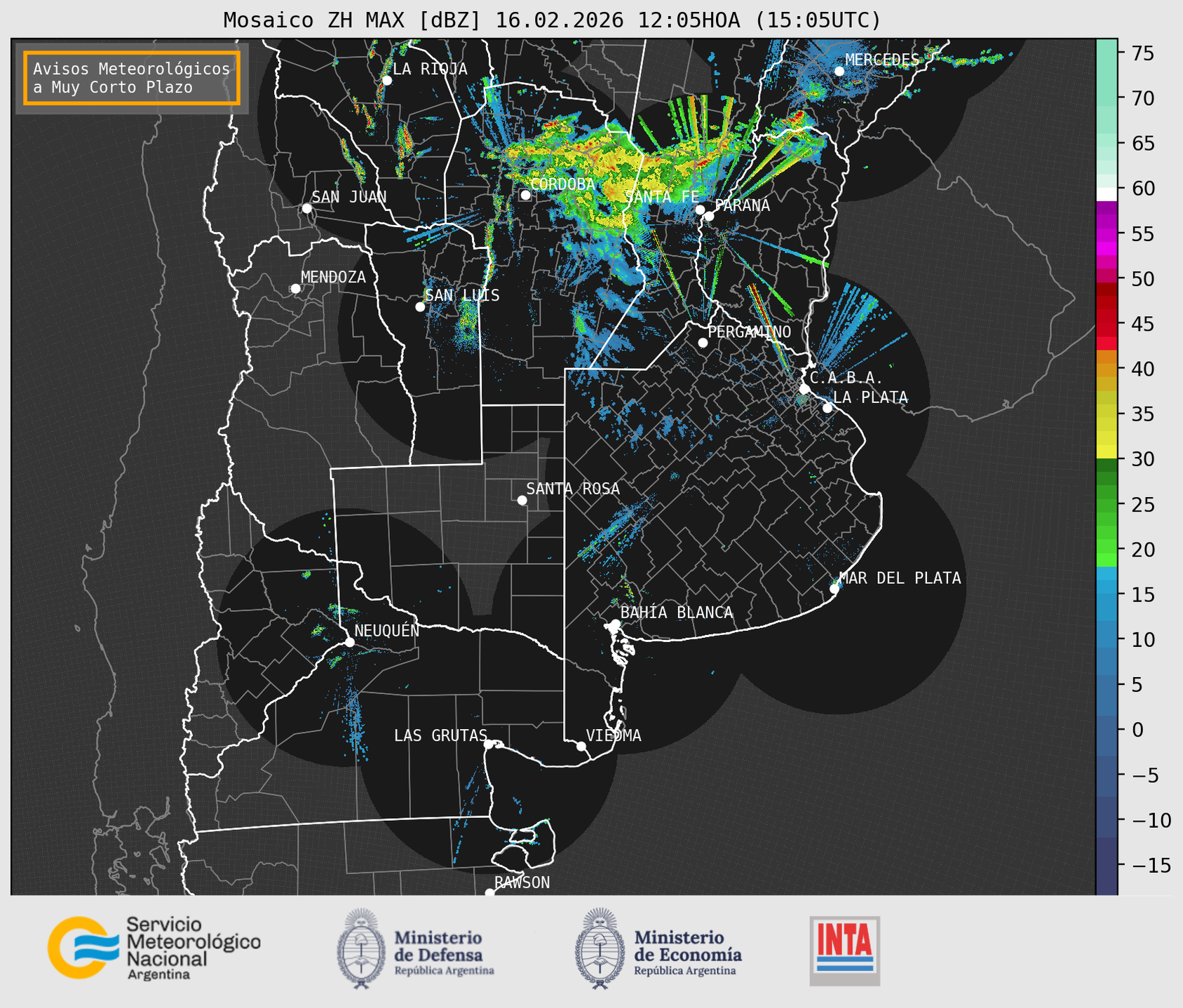The height and width of the screenshot is (1008, 1183).
Task: Click the Servicio Meteorológico Nacional logo
Action: 154,948
